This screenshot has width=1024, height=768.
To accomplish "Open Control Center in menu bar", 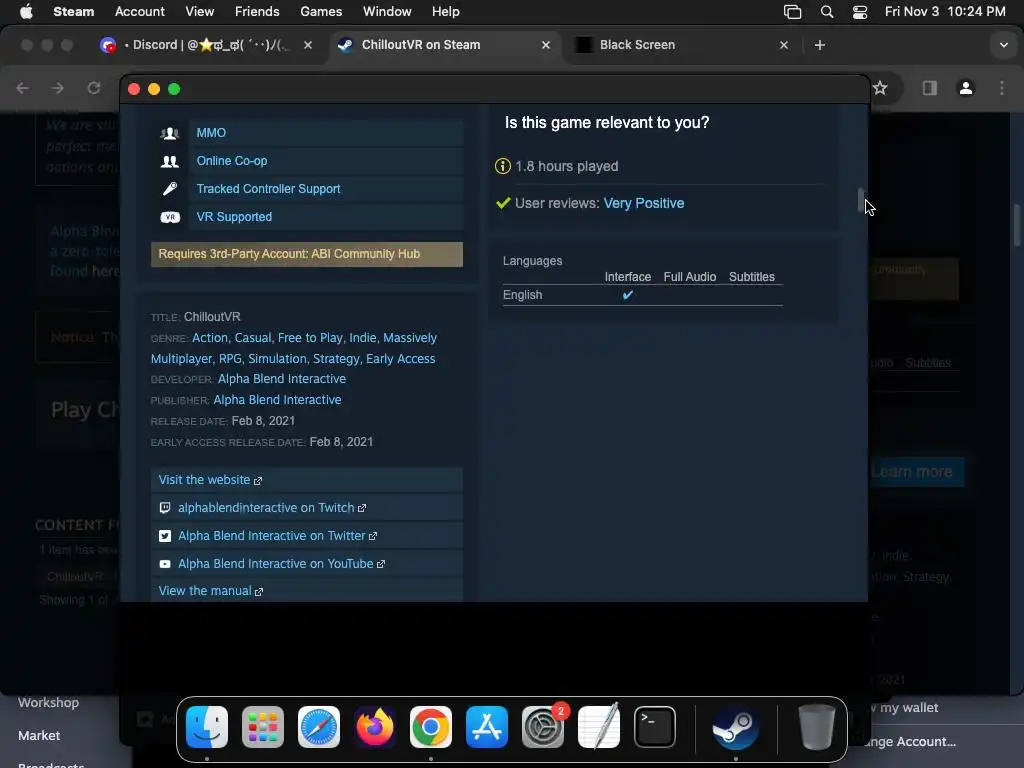I will (860, 12).
